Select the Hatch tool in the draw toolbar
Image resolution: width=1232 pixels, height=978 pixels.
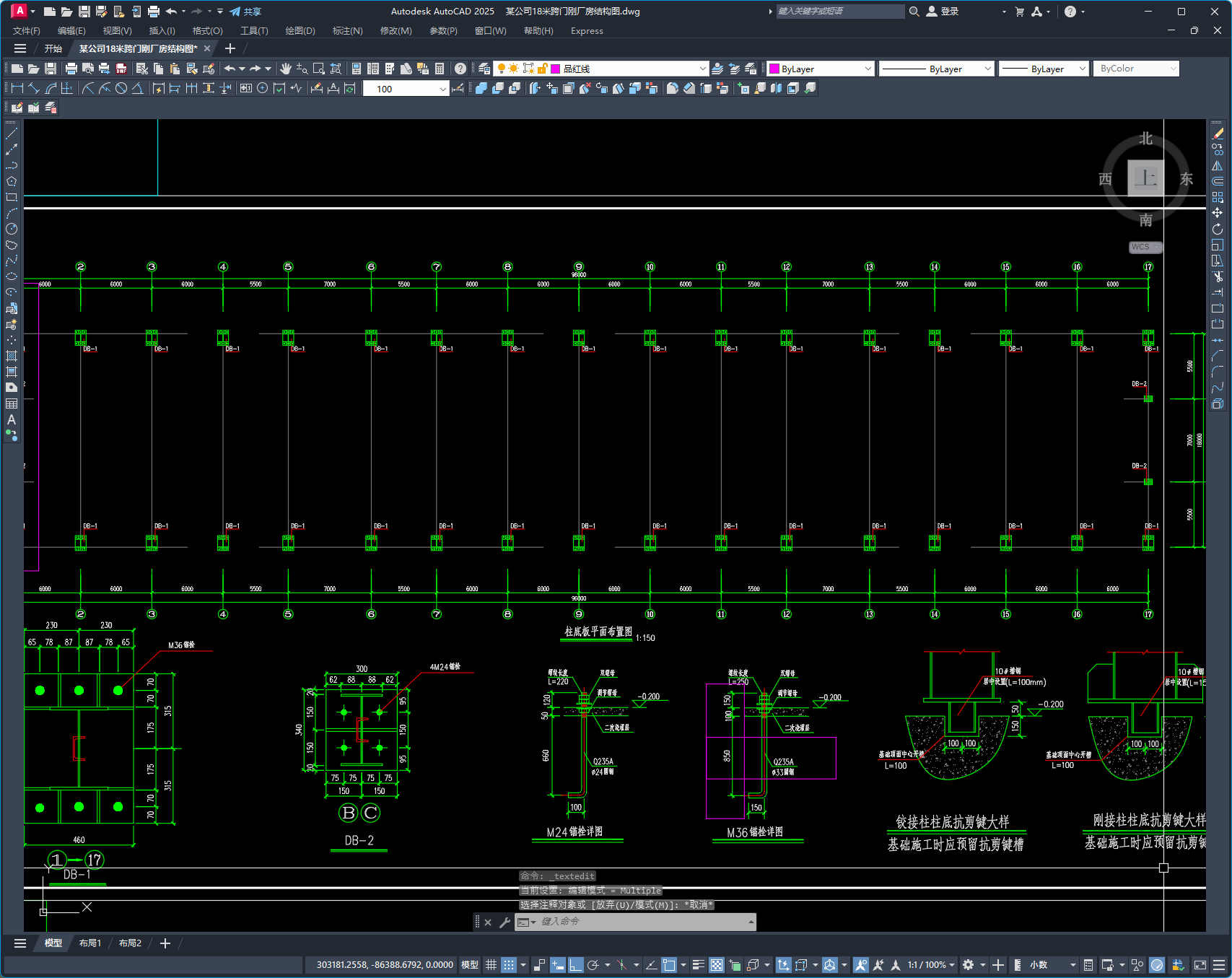[12, 356]
